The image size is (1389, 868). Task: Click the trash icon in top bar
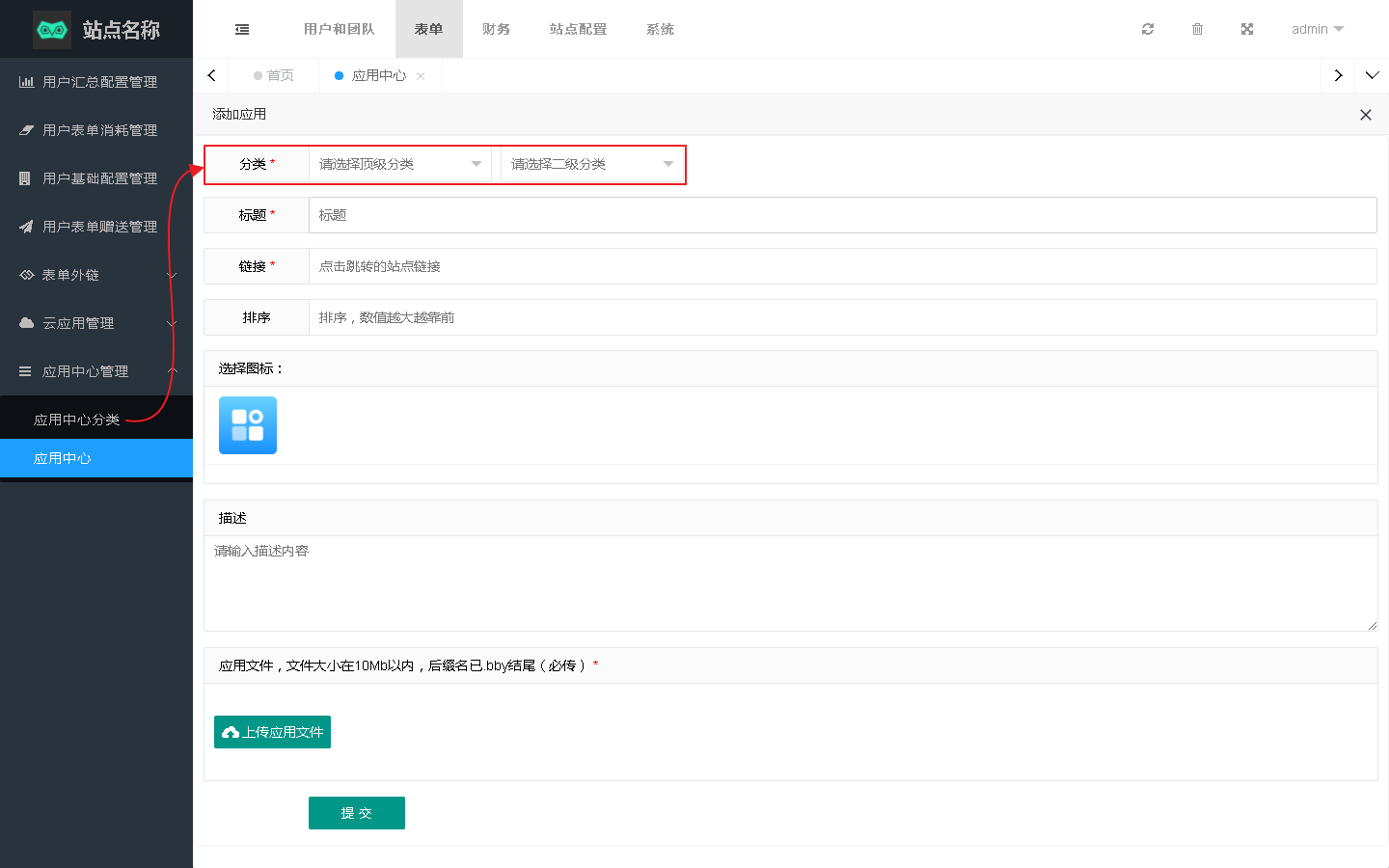pyautogui.click(x=1197, y=29)
